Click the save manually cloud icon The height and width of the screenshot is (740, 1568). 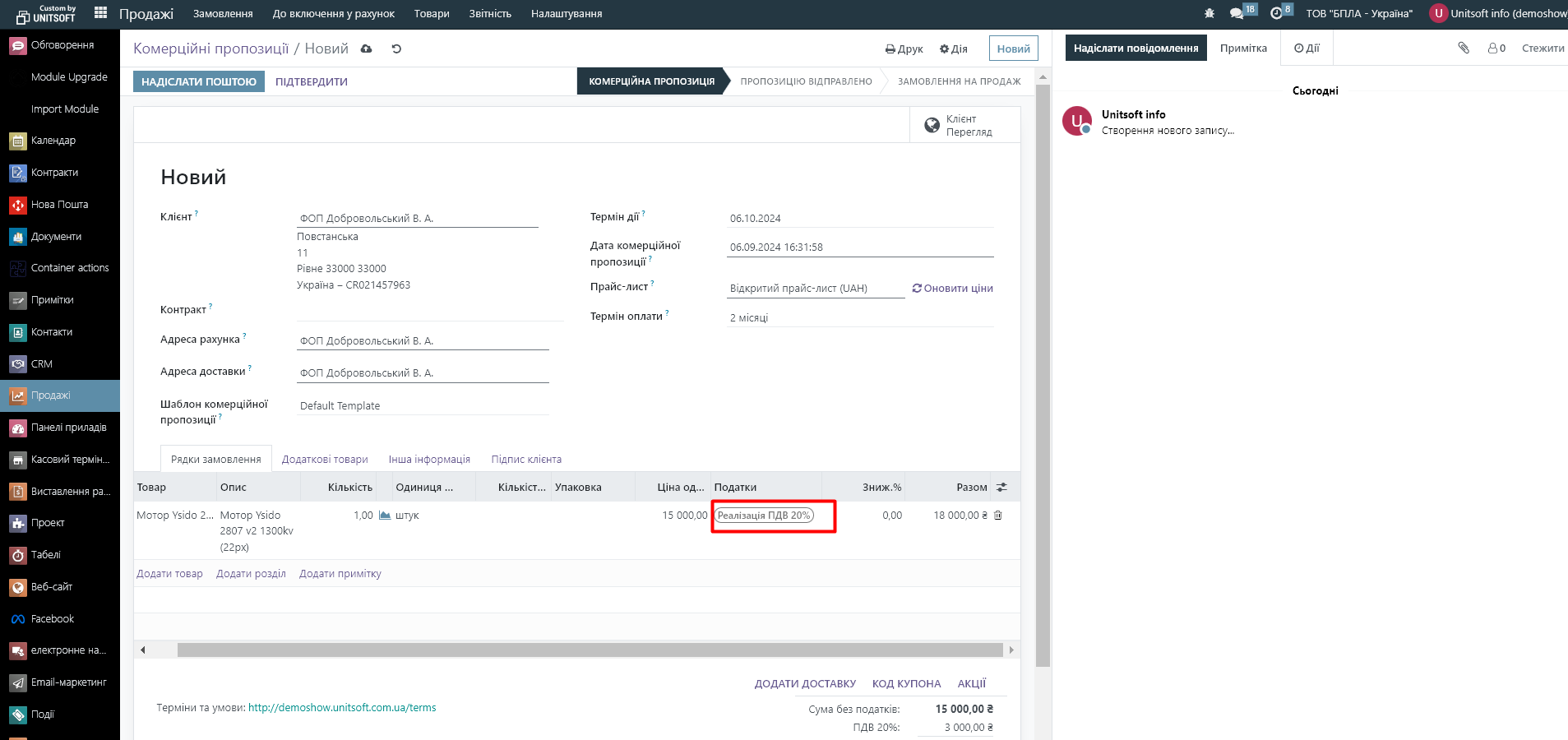tap(367, 49)
